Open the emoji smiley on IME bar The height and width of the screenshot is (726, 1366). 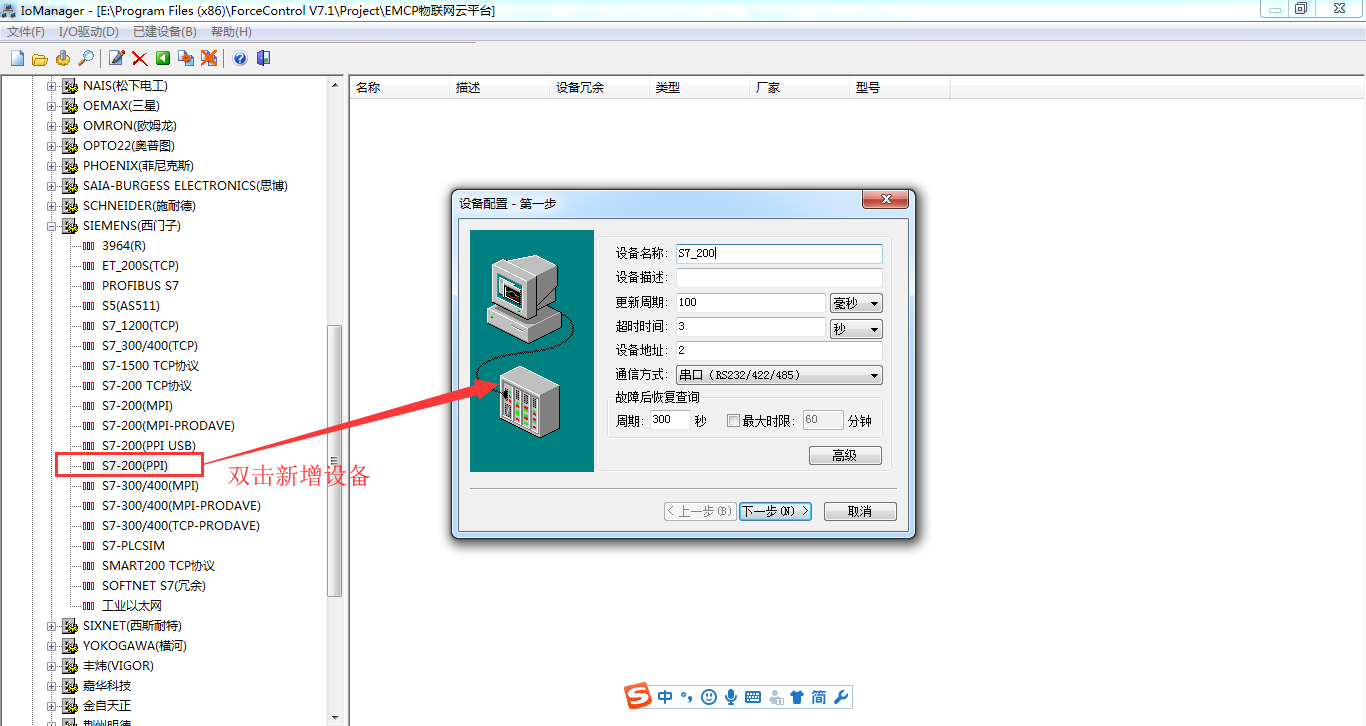tap(709, 697)
